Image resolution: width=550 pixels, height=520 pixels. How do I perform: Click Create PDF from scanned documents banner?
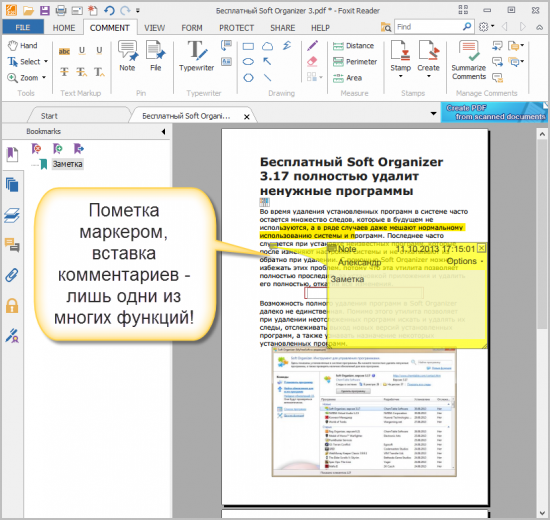tap(494, 112)
